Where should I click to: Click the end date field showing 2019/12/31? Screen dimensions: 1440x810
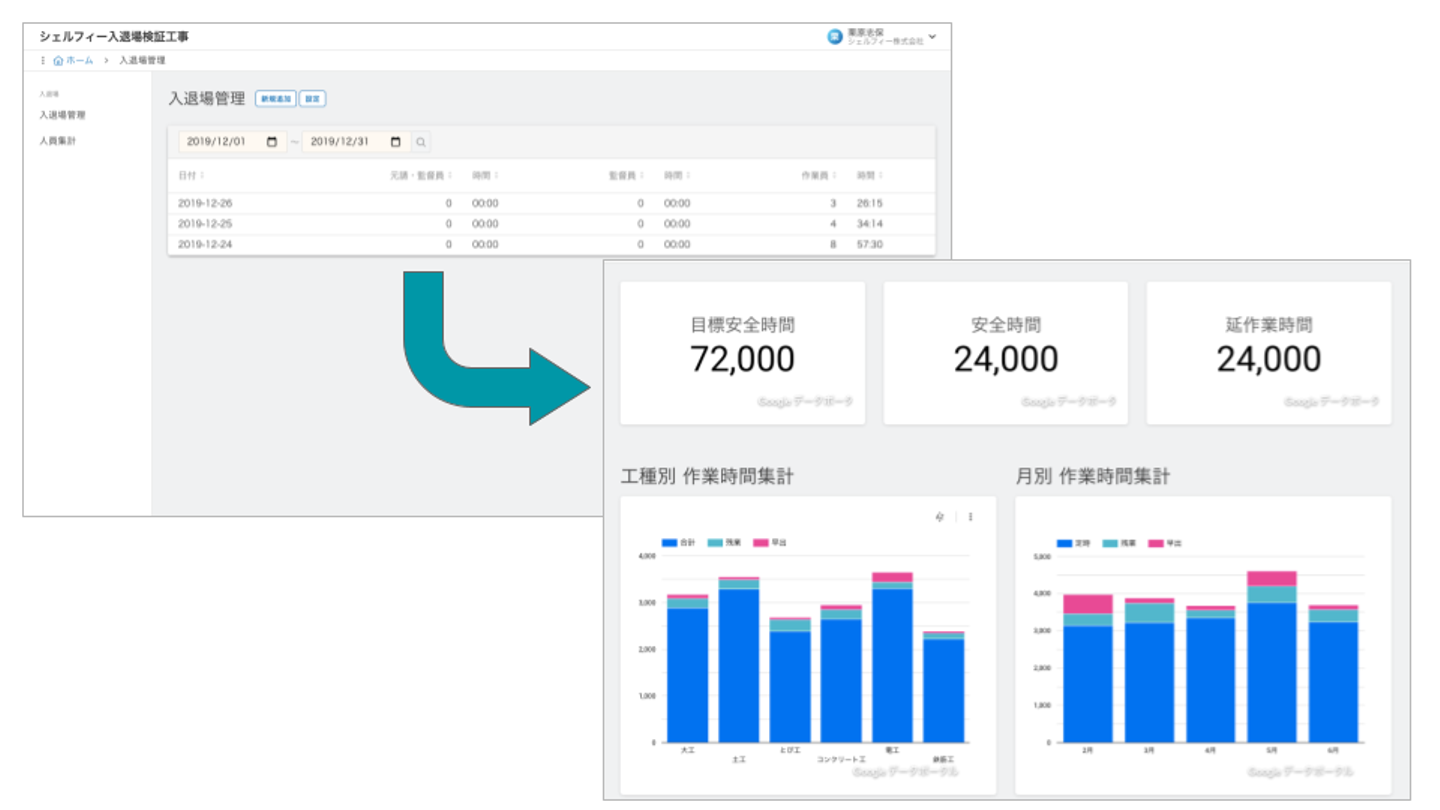point(356,142)
